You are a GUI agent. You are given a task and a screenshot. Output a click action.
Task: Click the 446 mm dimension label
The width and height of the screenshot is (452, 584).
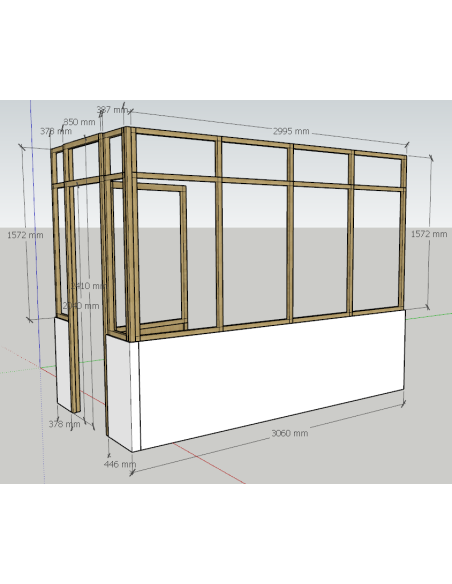pos(120,464)
